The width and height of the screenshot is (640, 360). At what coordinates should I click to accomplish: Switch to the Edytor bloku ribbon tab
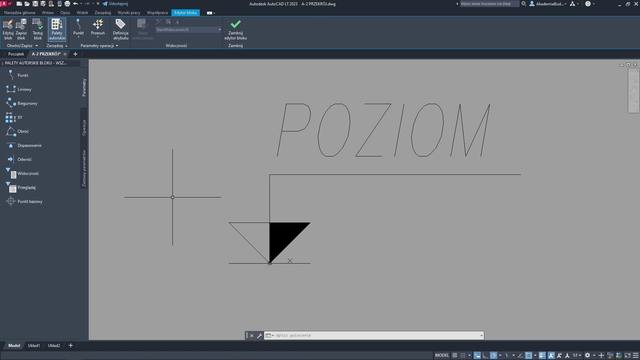(x=185, y=13)
